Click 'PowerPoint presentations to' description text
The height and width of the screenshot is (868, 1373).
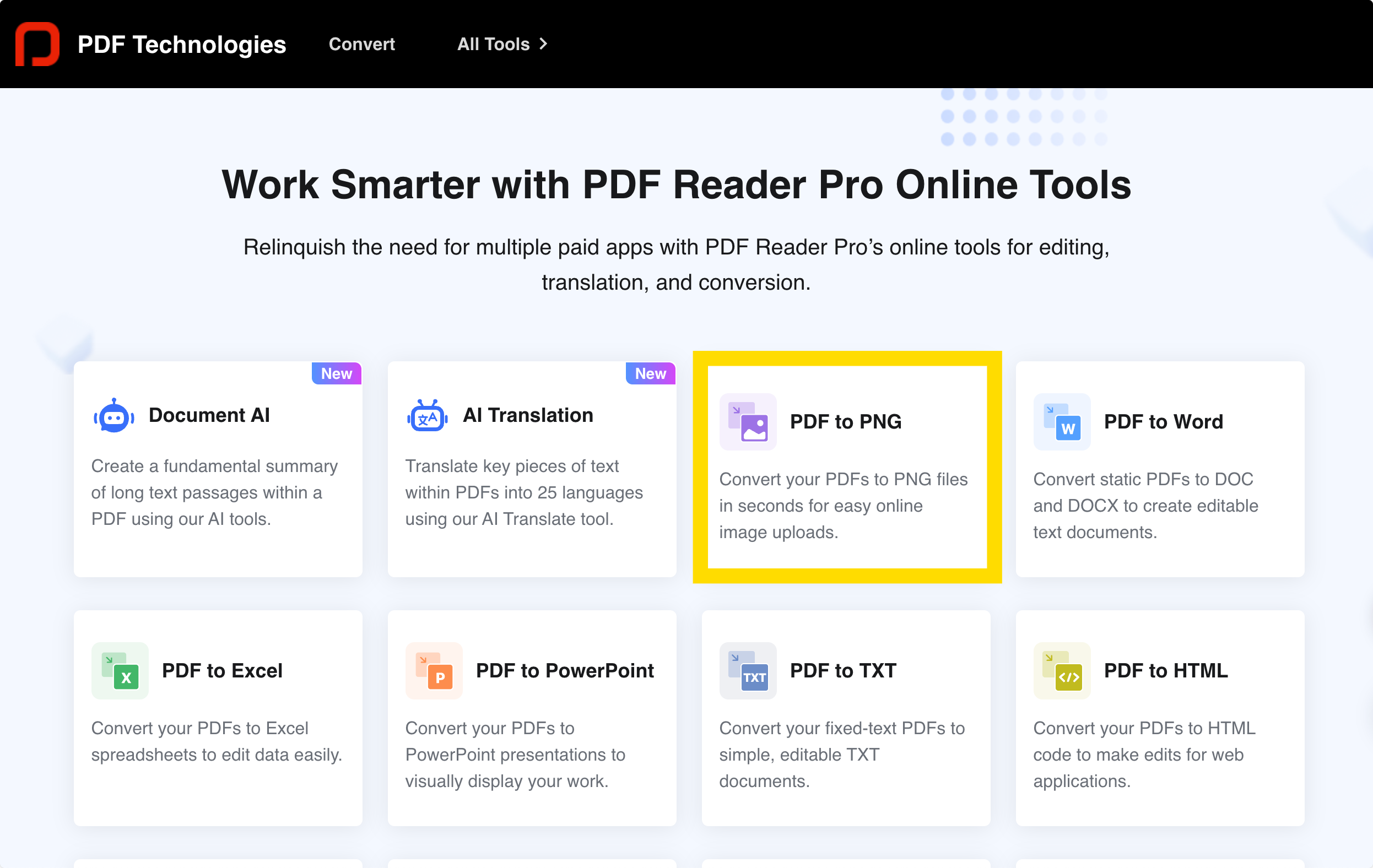(x=515, y=754)
